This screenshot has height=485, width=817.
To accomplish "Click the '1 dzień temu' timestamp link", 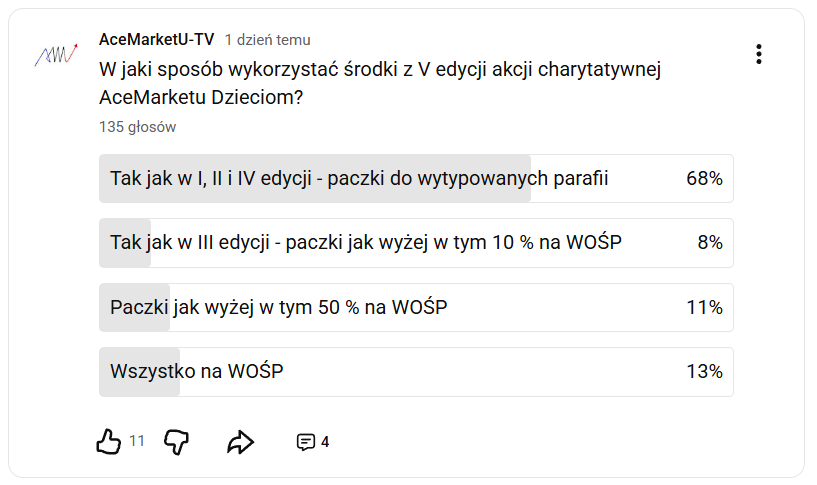I will point(267,40).
